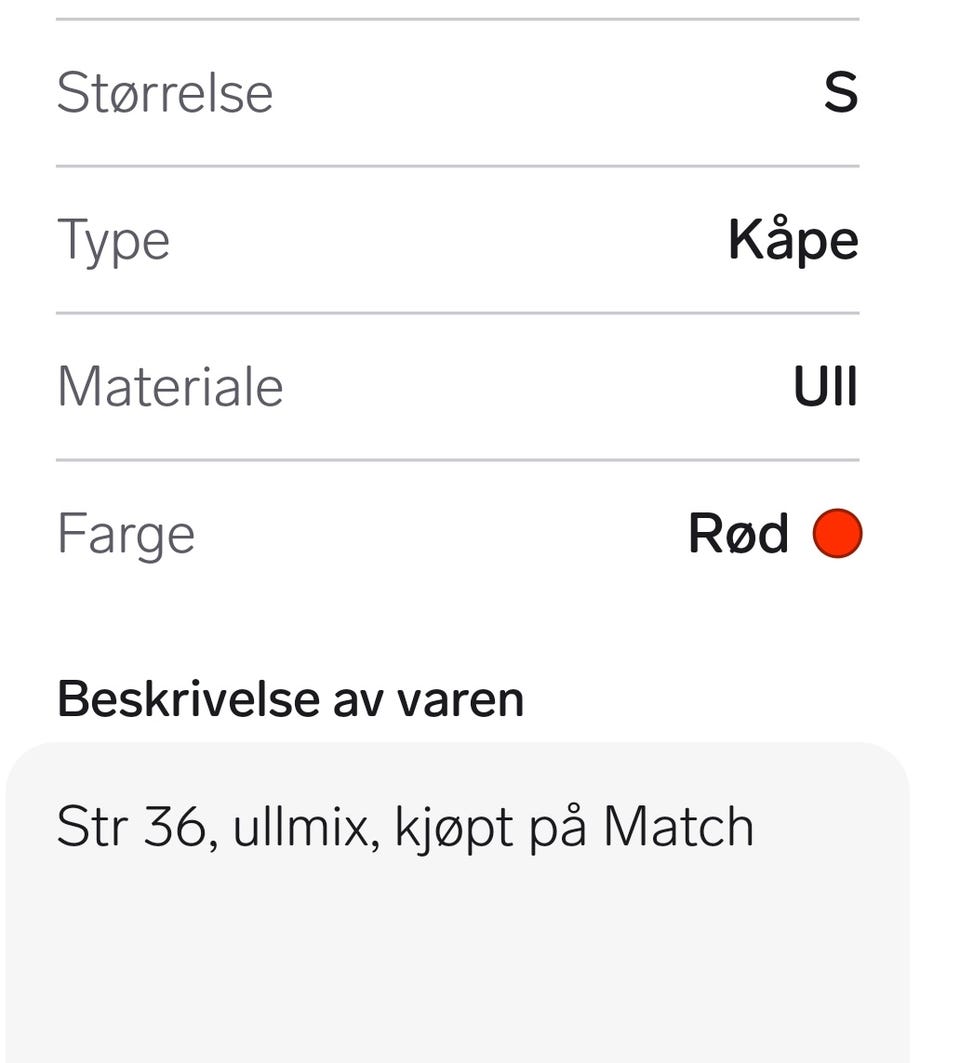Click the red color circle next to Rød
The image size is (960, 1063).
[x=837, y=534]
